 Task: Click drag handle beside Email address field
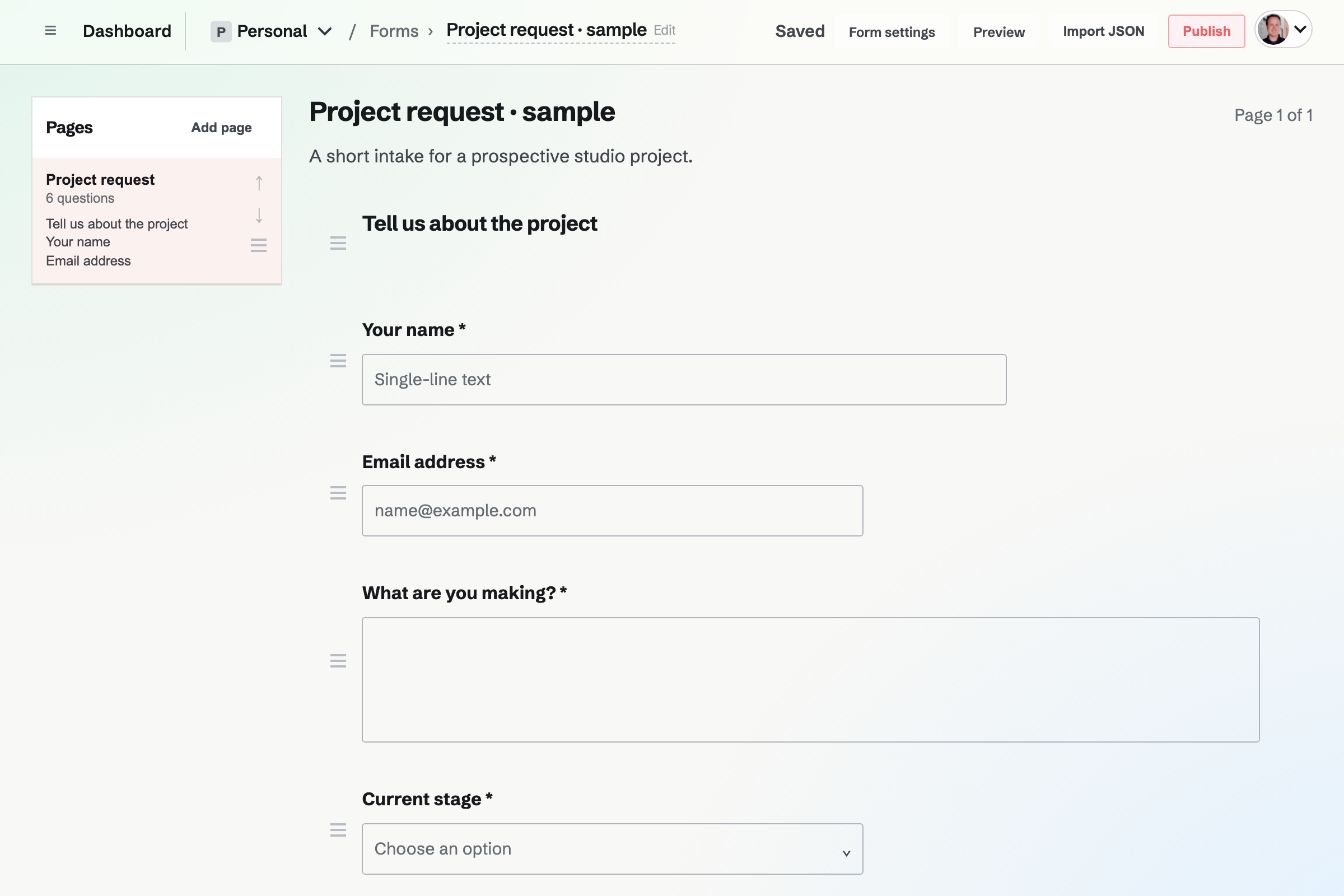[x=338, y=493]
